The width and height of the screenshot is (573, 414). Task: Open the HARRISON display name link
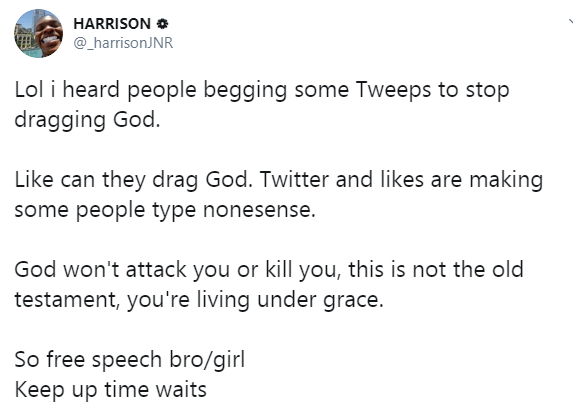(112, 24)
